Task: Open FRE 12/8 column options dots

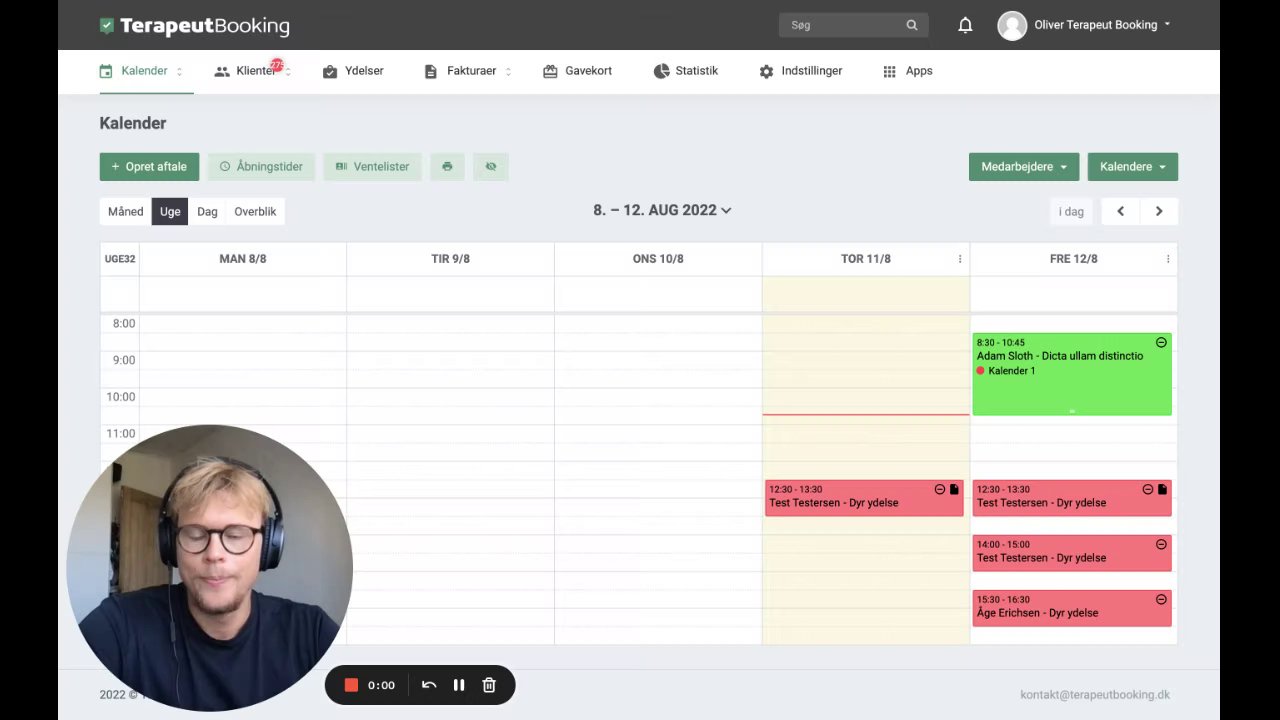Action: (x=1168, y=259)
